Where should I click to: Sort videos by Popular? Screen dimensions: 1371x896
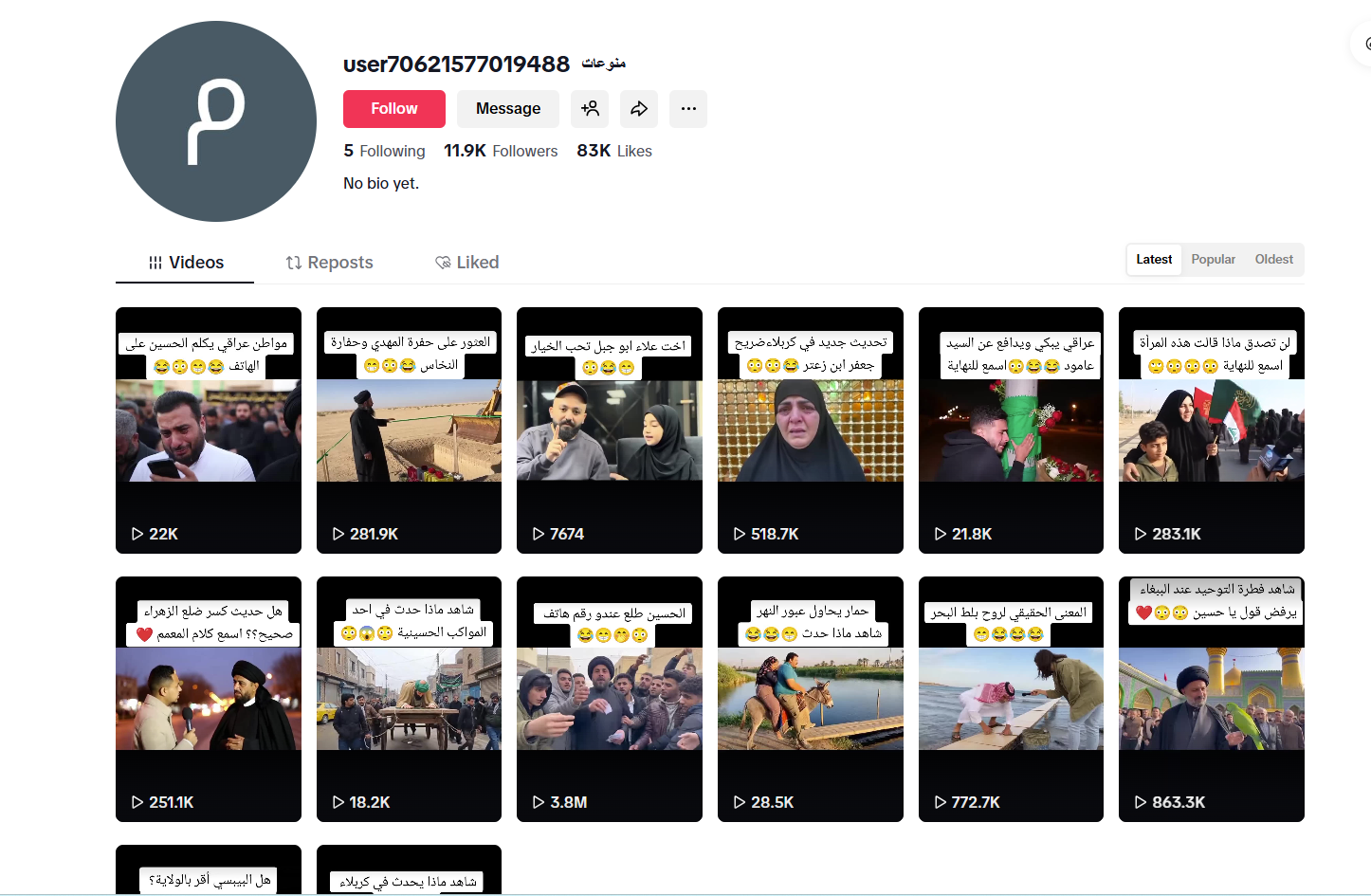1213,260
